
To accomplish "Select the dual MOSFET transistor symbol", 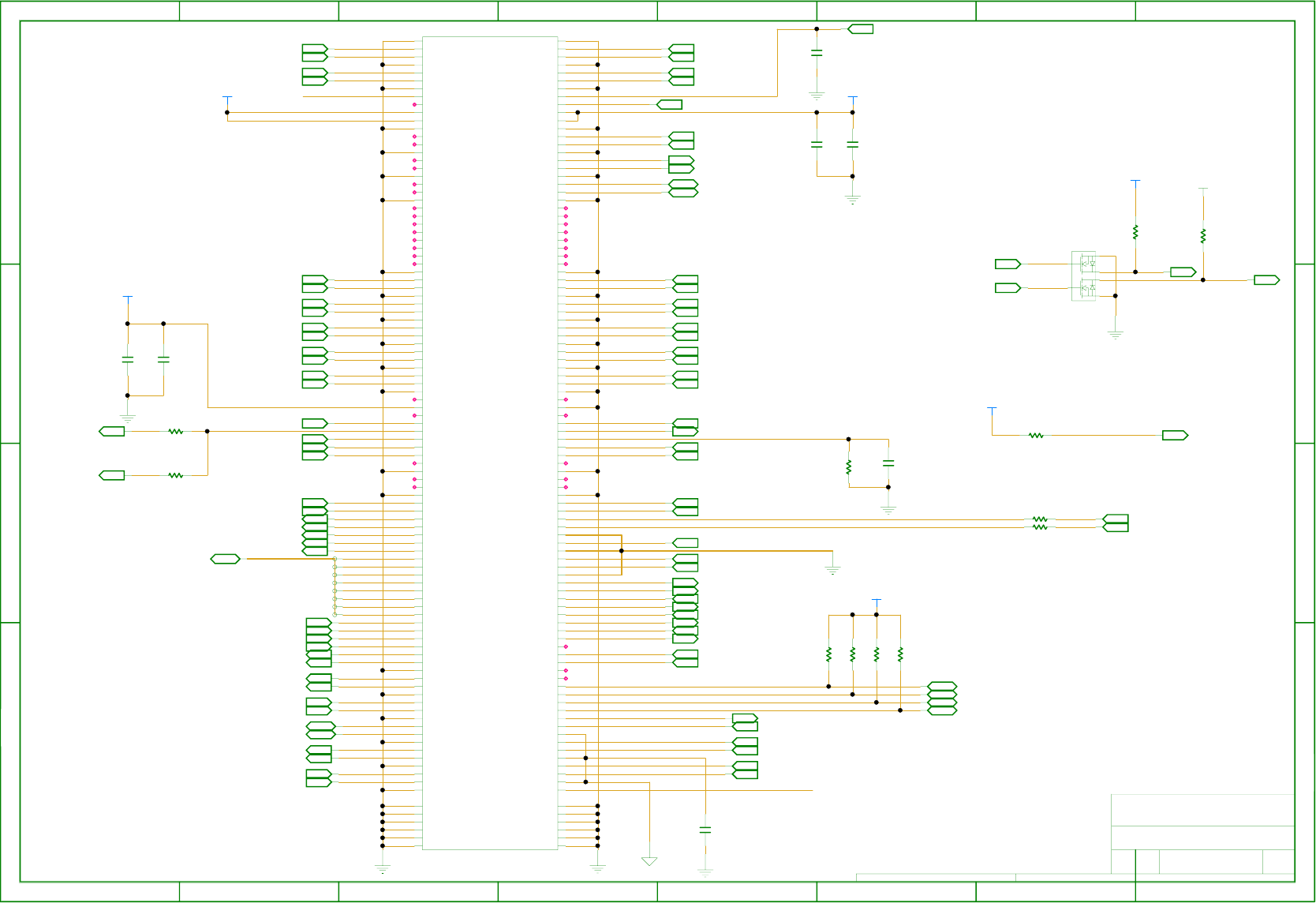I will (x=1084, y=276).
